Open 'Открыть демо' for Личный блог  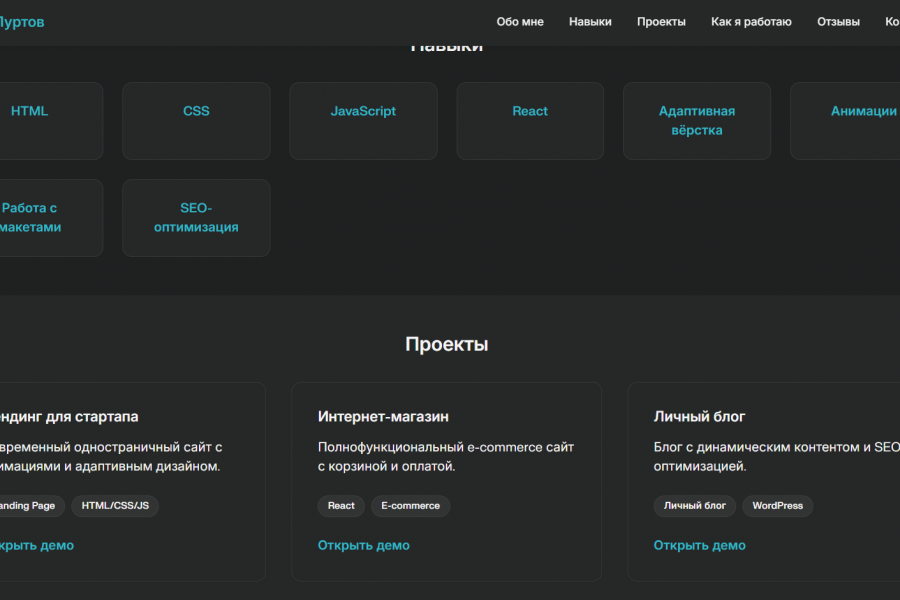[700, 545]
